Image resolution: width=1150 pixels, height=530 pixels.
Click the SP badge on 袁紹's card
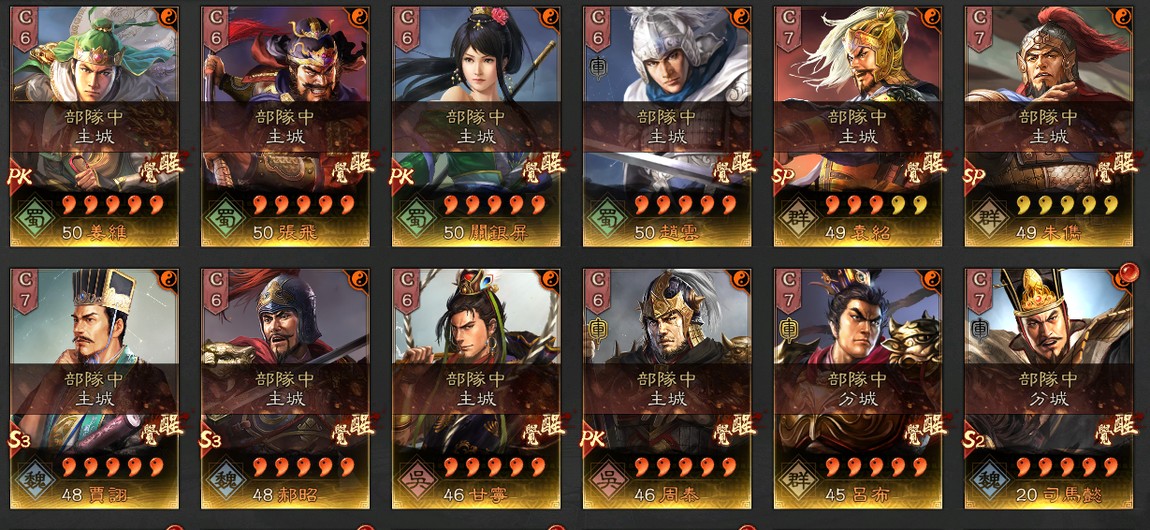pyautogui.click(x=785, y=177)
